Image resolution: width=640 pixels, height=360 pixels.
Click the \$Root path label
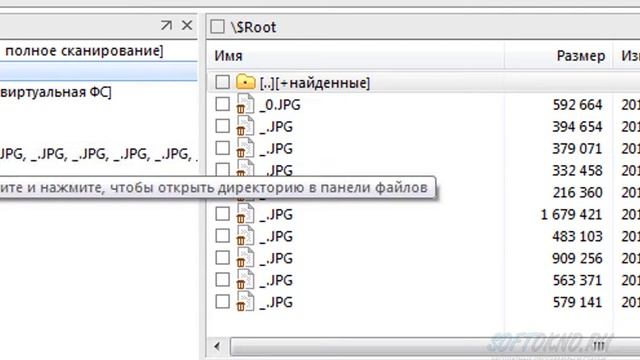253,27
